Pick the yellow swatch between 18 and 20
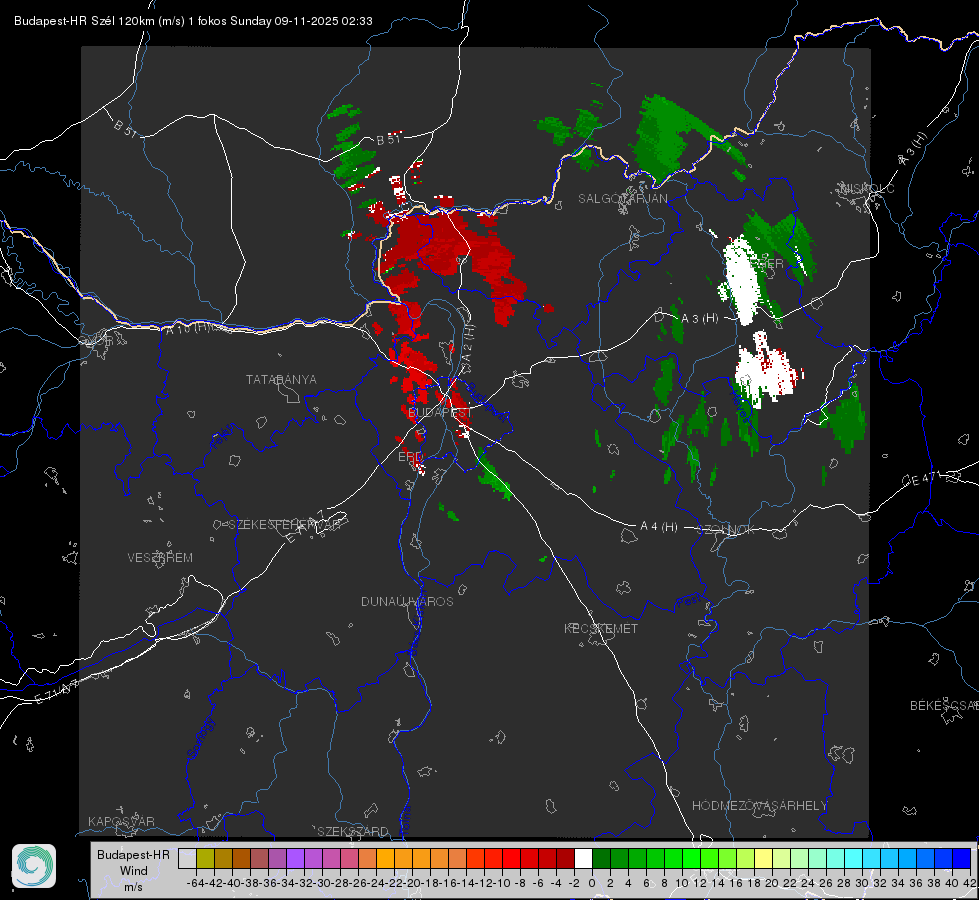Screen dimensions: 979x900 763,858
